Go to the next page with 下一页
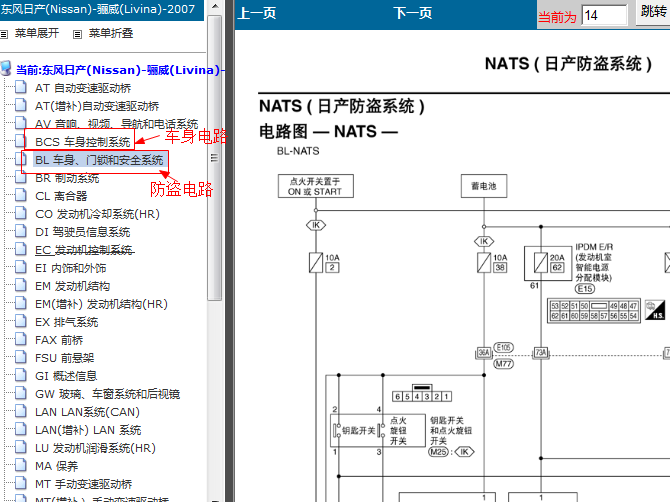670x502 pixels. click(x=412, y=13)
